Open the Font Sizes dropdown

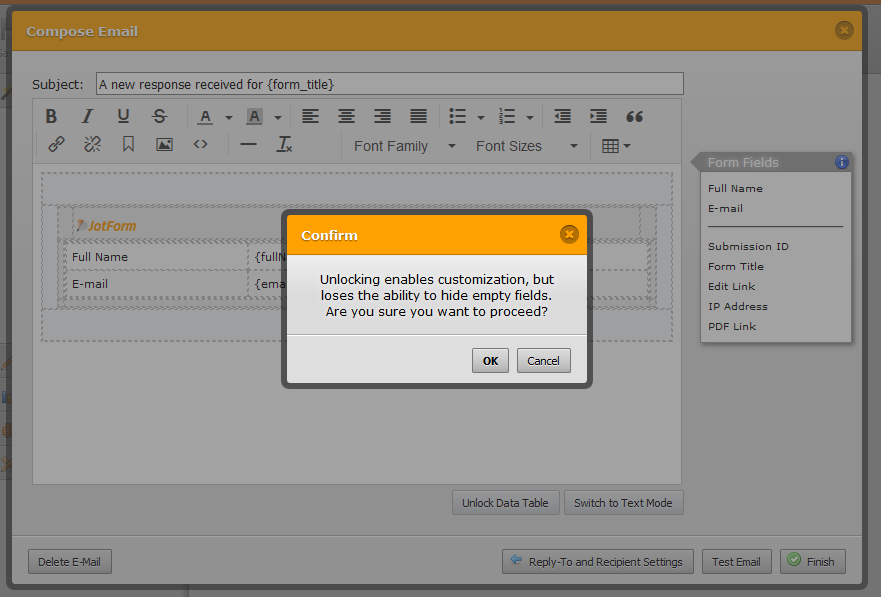pyautogui.click(x=526, y=146)
